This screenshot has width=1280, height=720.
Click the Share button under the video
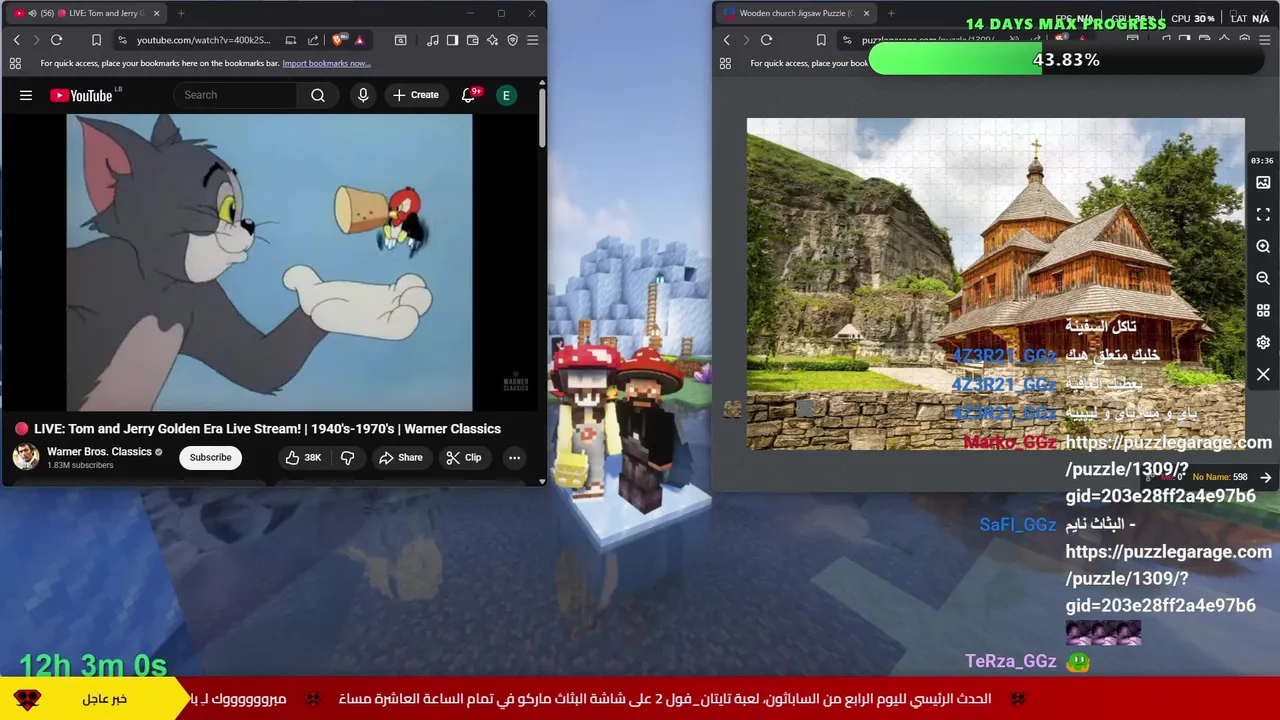(x=401, y=457)
